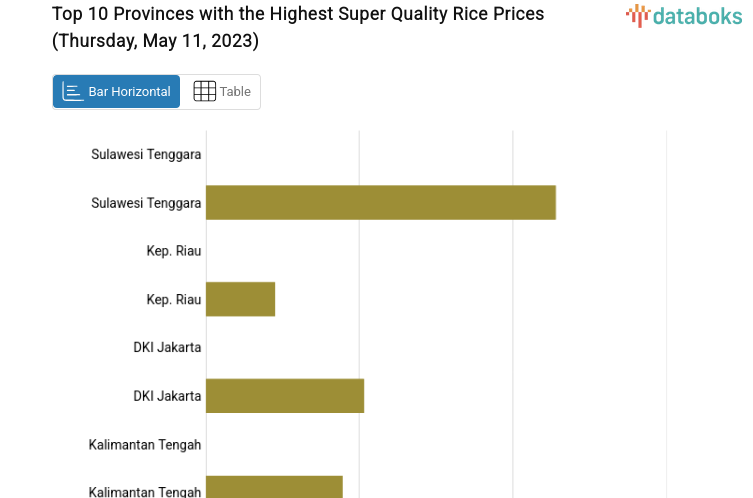Image resolution: width=753 pixels, height=498 pixels.
Task: Select the Kalimantan Tengah bar
Action: (x=274, y=487)
